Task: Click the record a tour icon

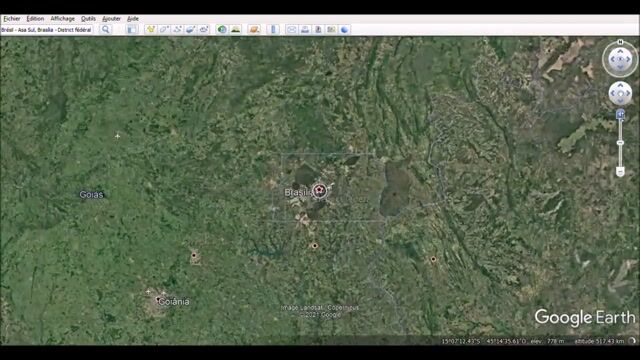Action: click(204, 29)
